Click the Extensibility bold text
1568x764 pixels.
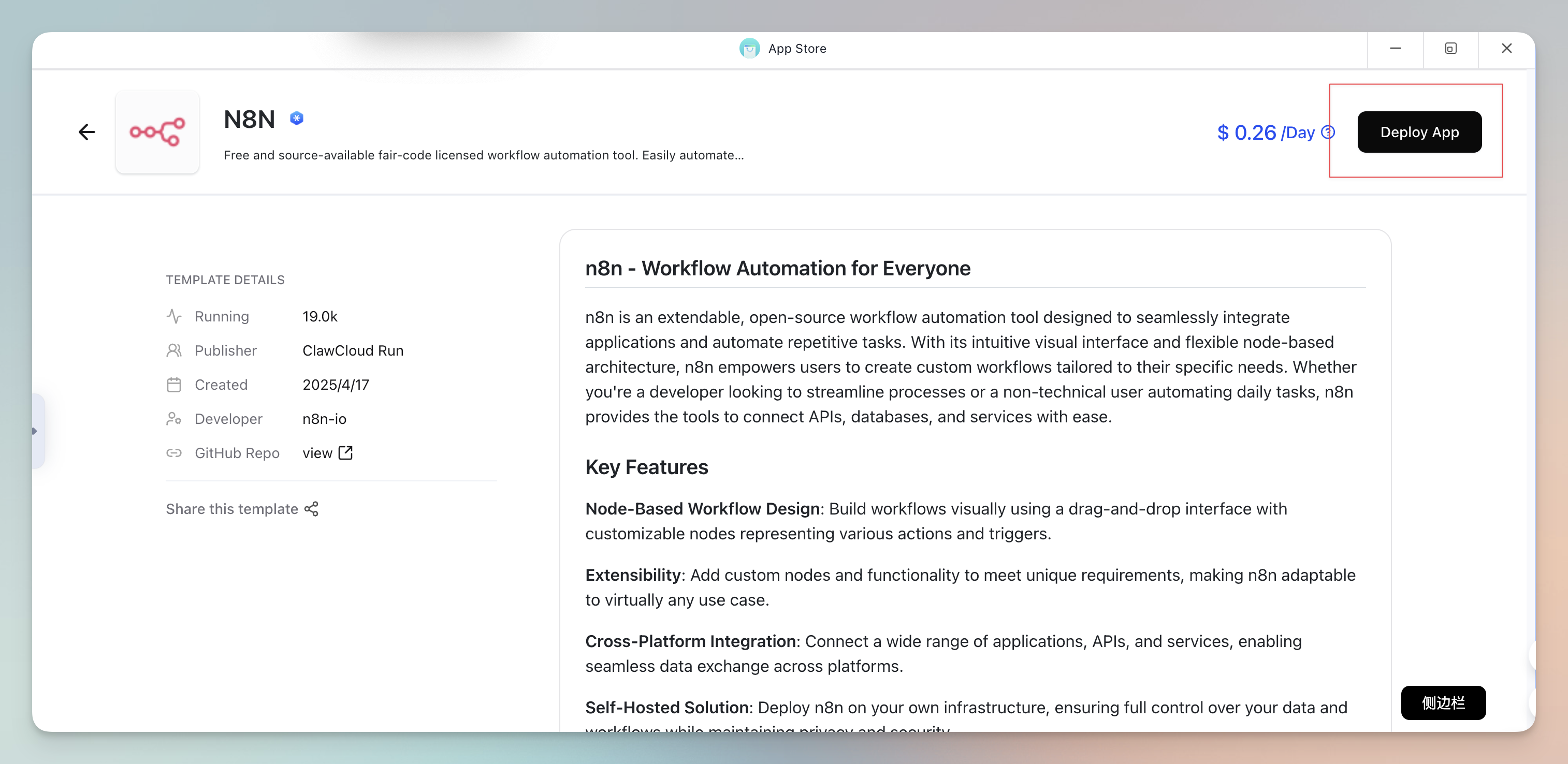[x=633, y=576]
